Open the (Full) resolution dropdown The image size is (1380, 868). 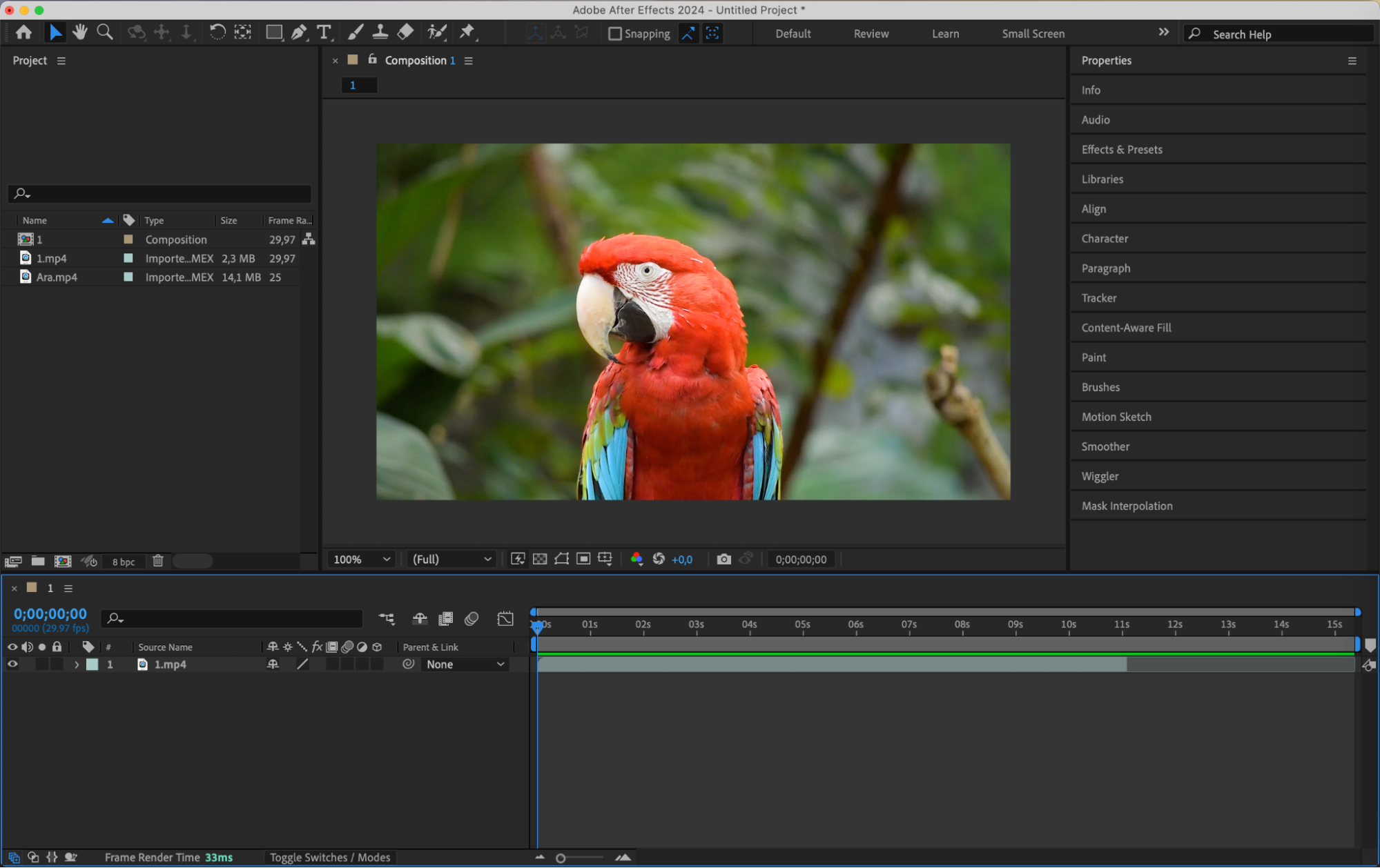(451, 559)
